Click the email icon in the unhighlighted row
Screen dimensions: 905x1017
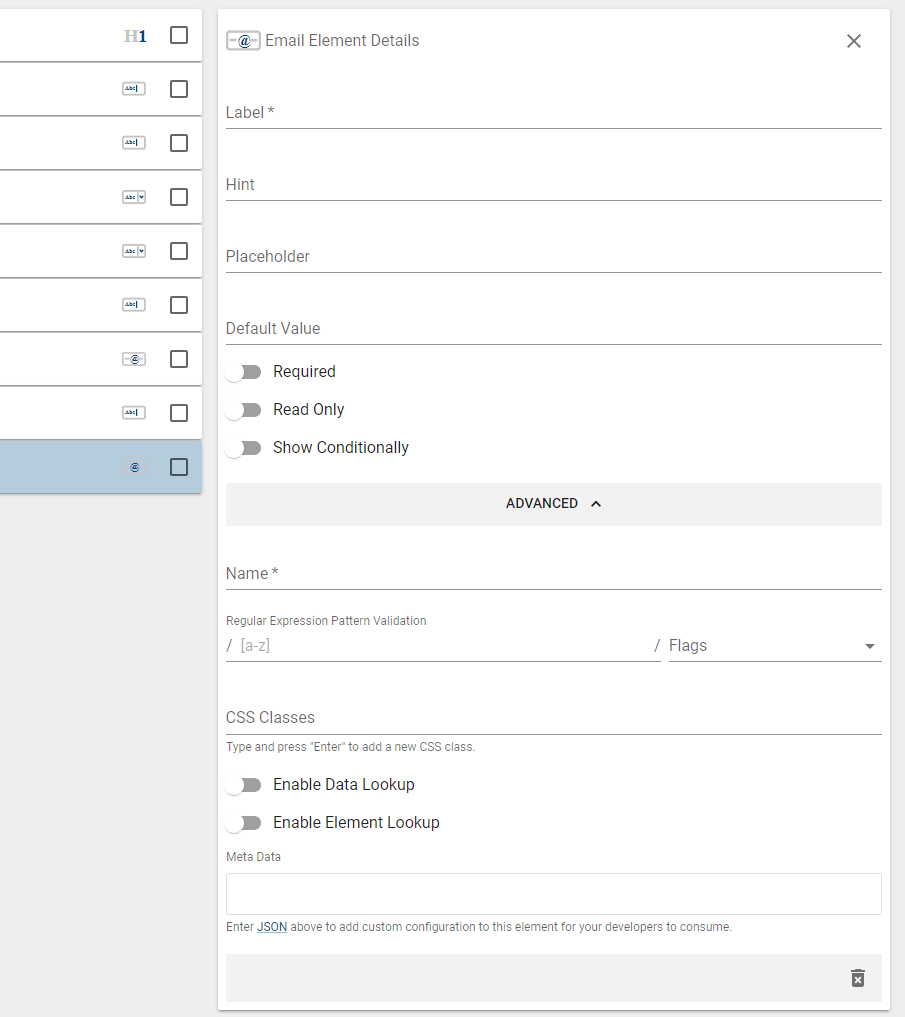click(134, 359)
